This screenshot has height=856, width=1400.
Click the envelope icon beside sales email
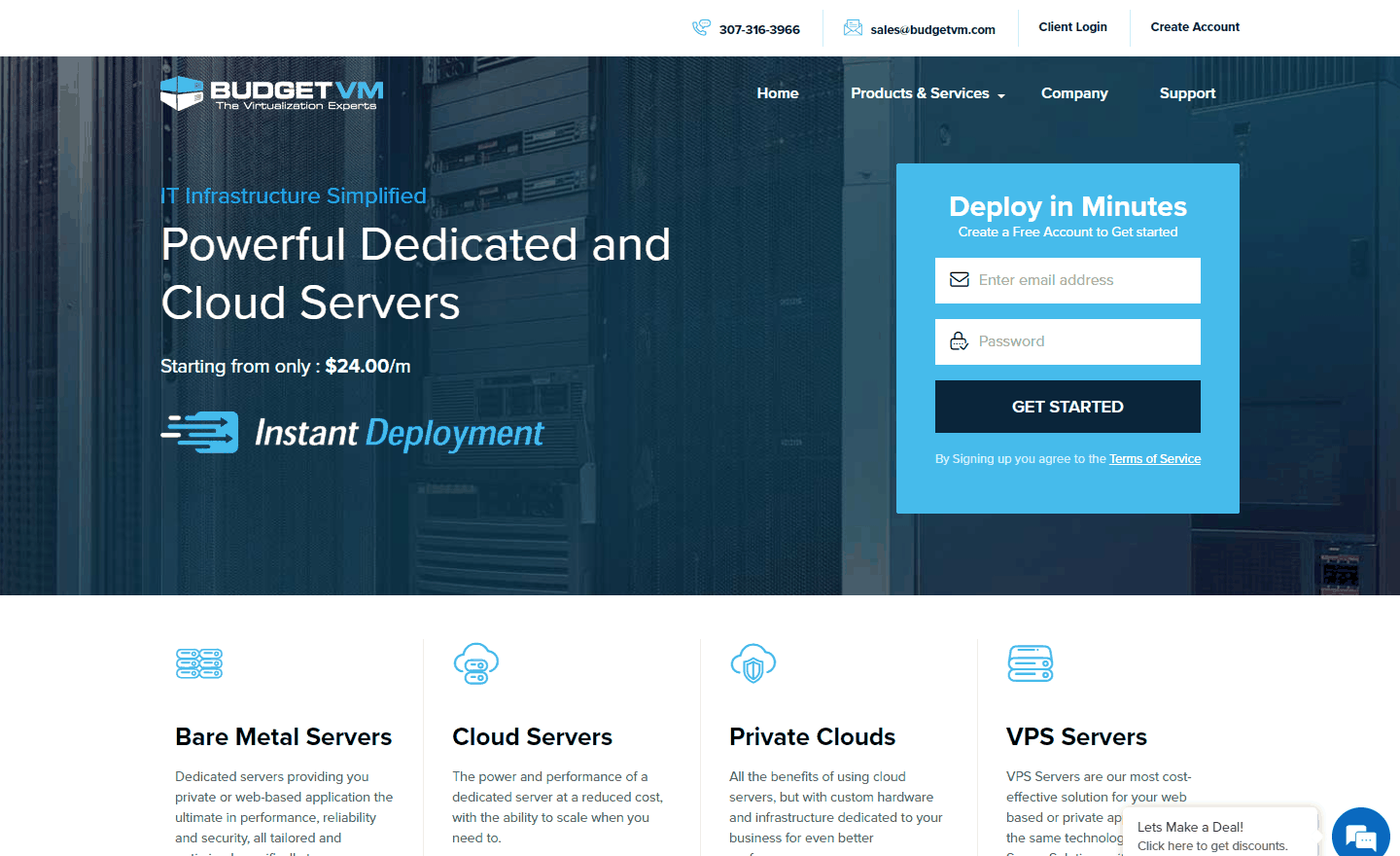coord(853,28)
